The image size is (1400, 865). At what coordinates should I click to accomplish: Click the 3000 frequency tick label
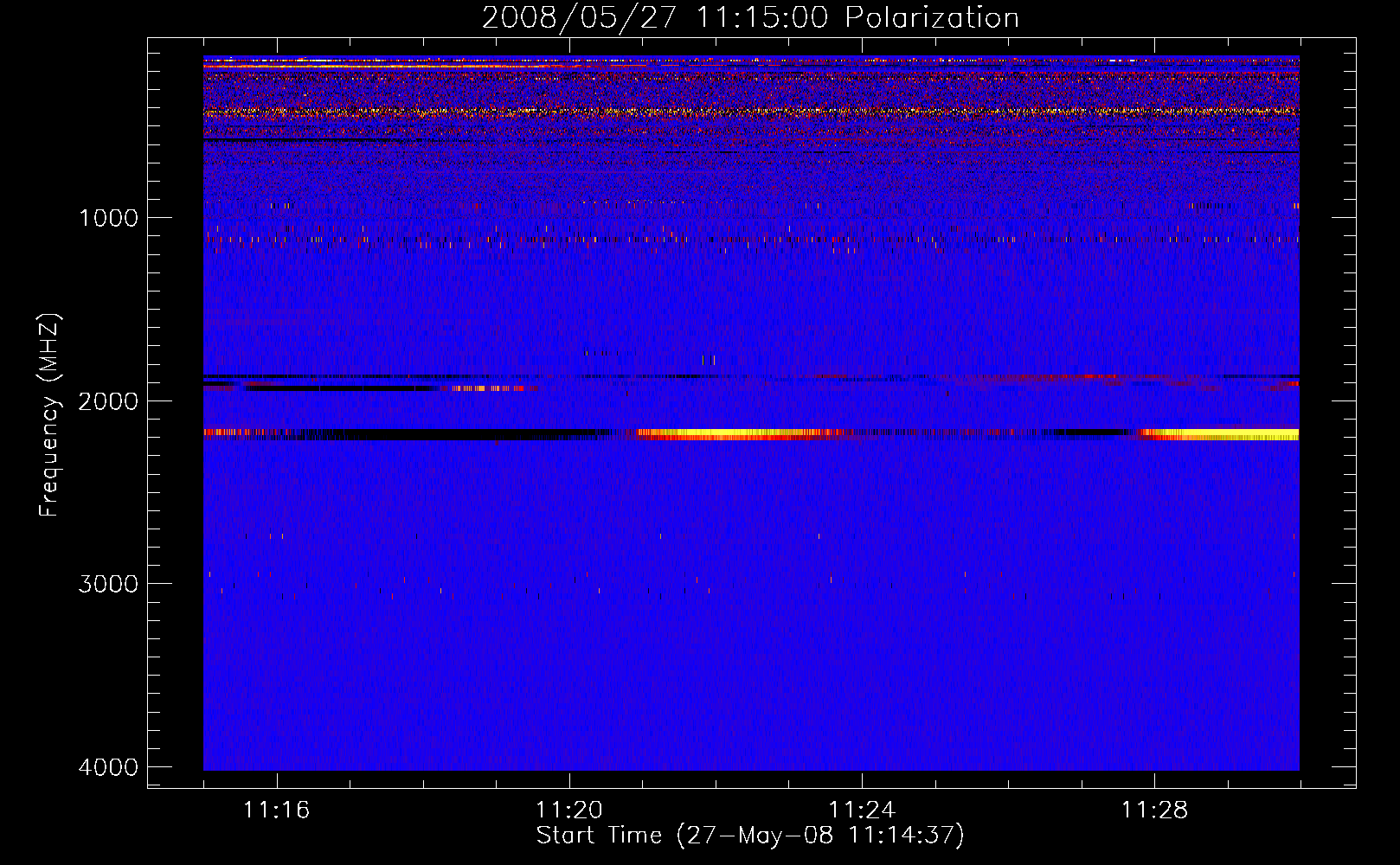click(108, 584)
